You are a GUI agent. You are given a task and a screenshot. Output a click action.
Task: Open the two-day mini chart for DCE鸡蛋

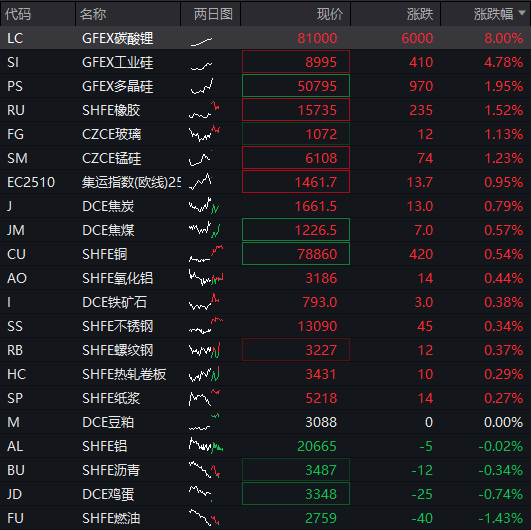click(200, 494)
